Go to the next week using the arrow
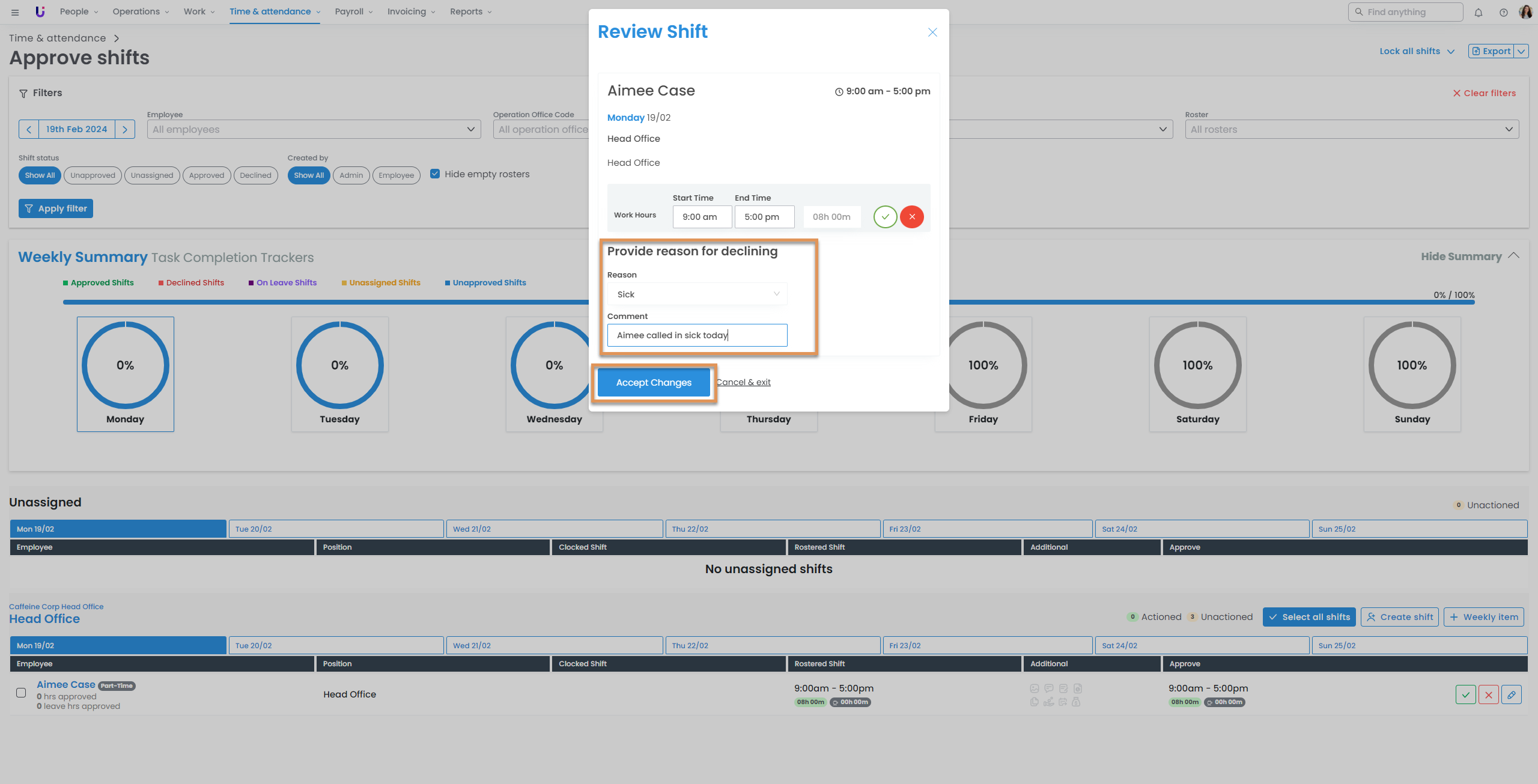 [x=125, y=129]
